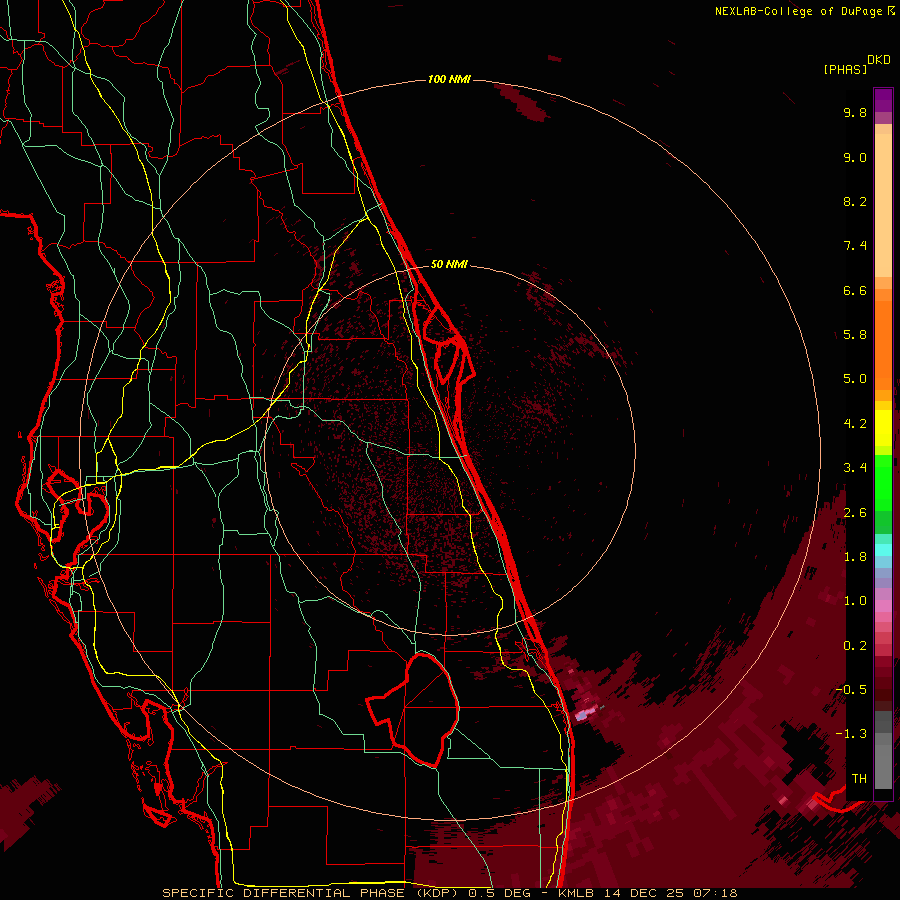Select the cyan swatch near 1.8

883,548
